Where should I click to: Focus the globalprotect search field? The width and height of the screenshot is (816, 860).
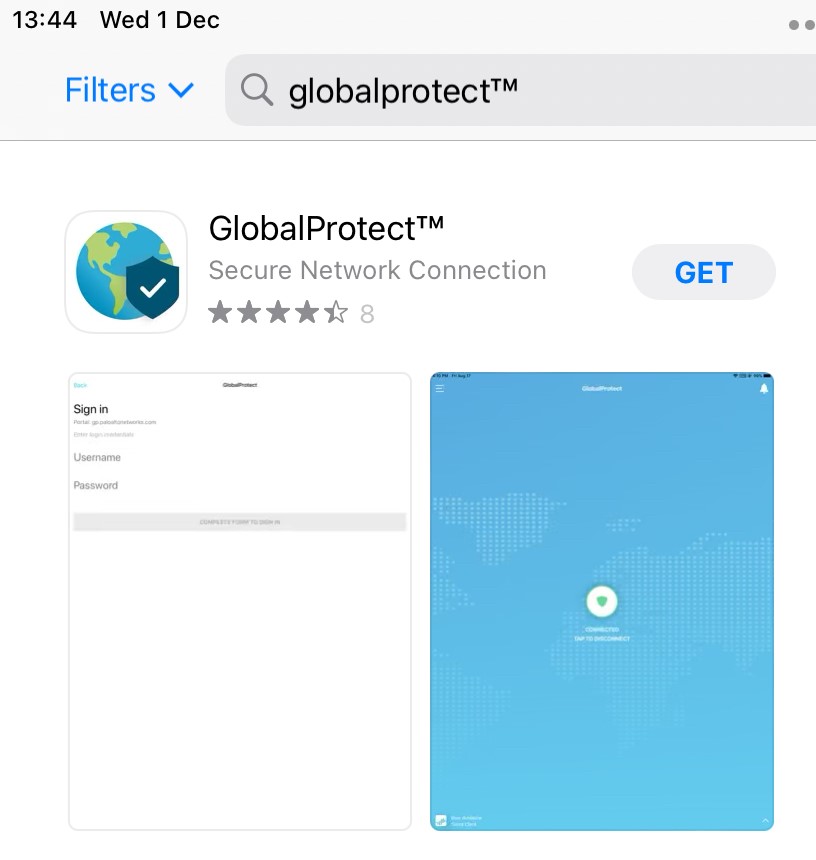click(520, 90)
